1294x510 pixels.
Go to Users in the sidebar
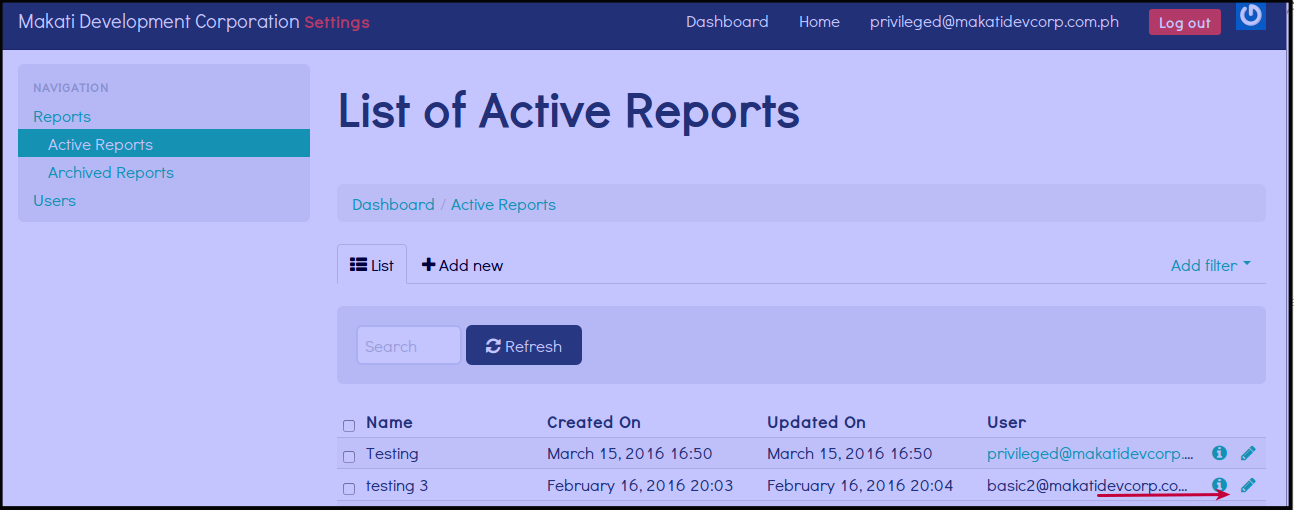54,200
